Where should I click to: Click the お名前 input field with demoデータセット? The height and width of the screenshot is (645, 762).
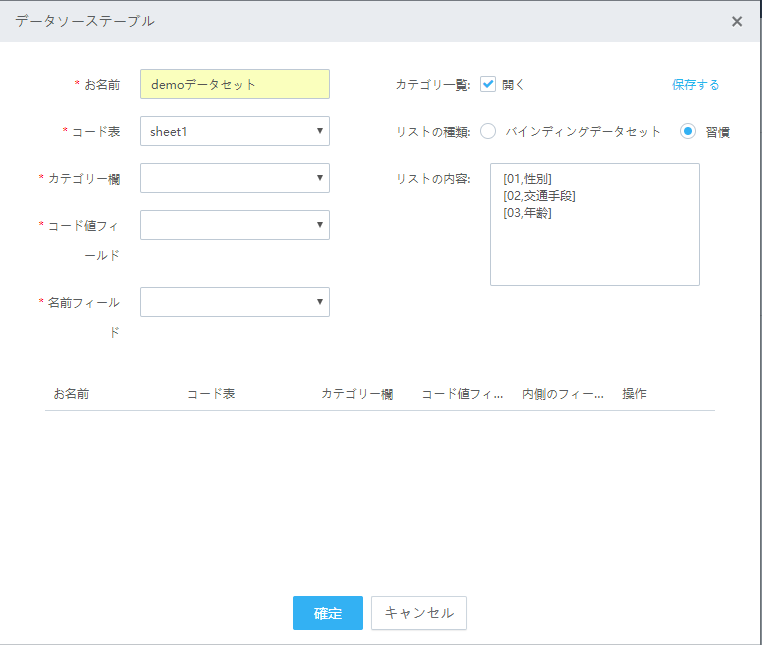click(x=235, y=84)
